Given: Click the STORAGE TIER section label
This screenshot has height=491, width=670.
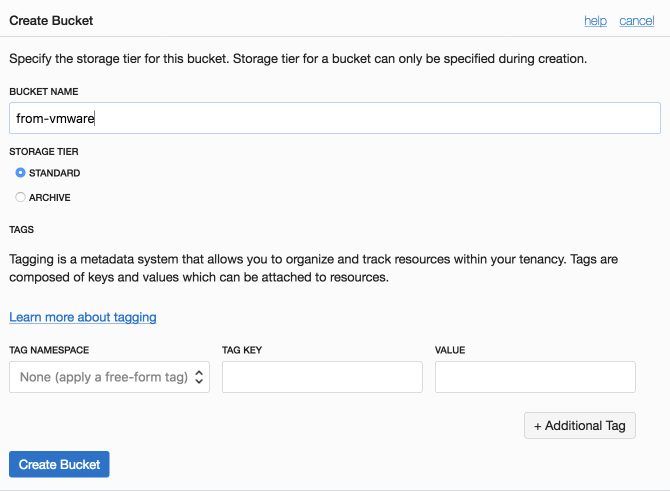Looking at the screenshot, I should (44, 152).
